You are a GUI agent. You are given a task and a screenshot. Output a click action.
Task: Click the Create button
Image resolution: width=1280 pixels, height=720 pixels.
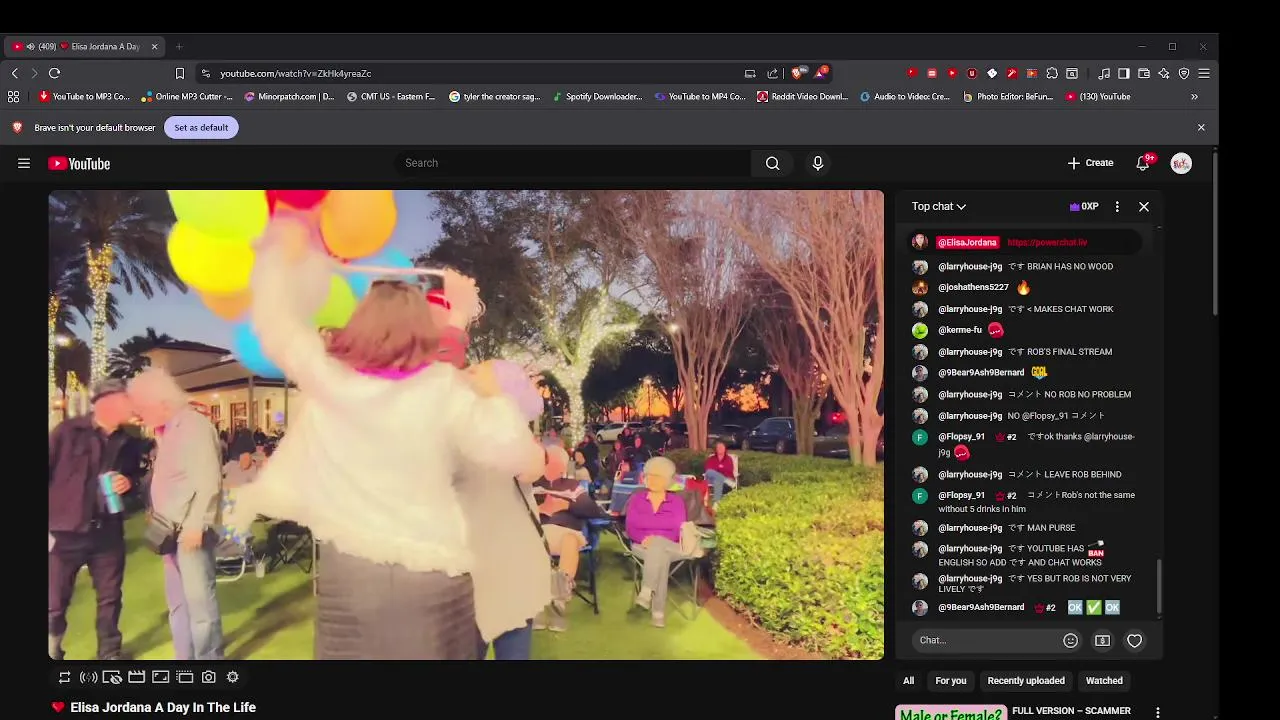1090,163
